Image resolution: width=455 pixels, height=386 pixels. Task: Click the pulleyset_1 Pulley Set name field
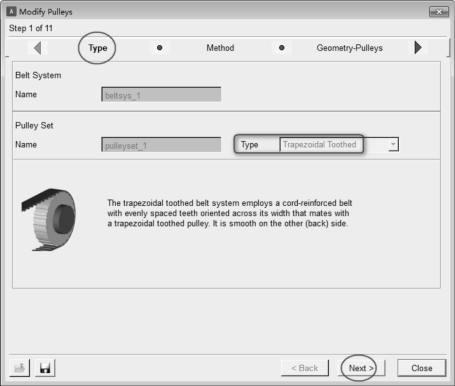coord(161,145)
